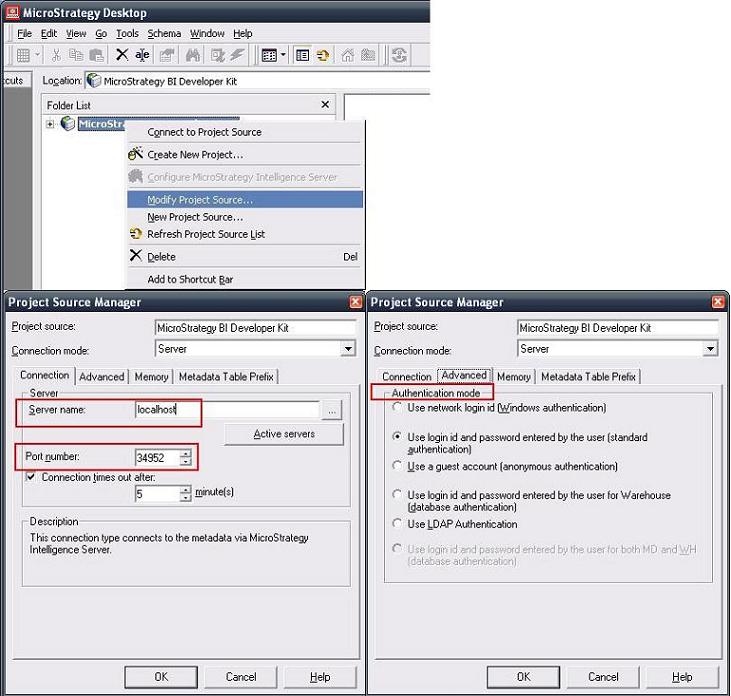Expand the MicroStrategy project source tree node
The height and width of the screenshot is (696, 731).
pyautogui.click(x=50, y=124)
